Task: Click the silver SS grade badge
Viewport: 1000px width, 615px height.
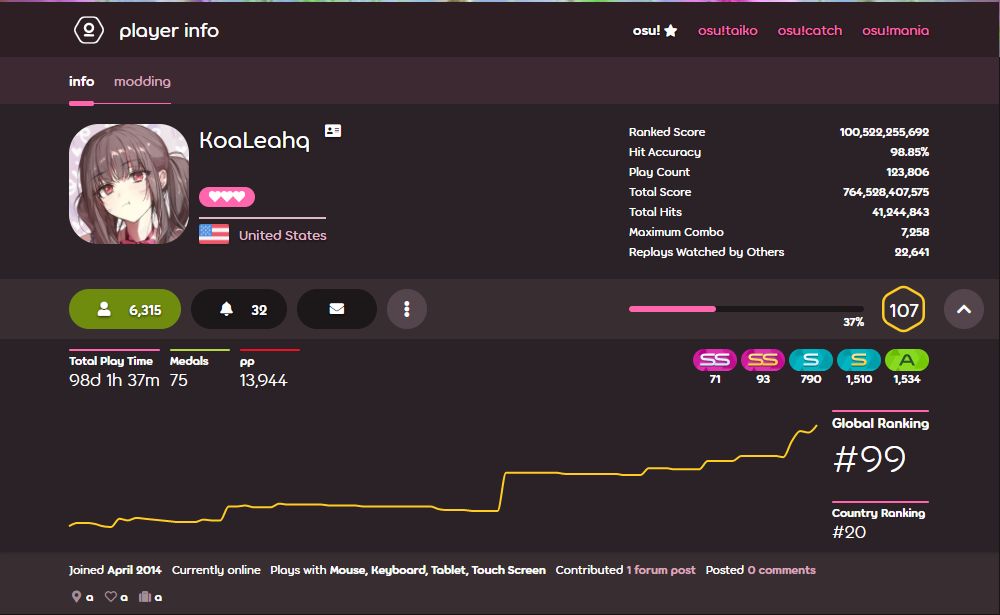Action: (714, 360)
